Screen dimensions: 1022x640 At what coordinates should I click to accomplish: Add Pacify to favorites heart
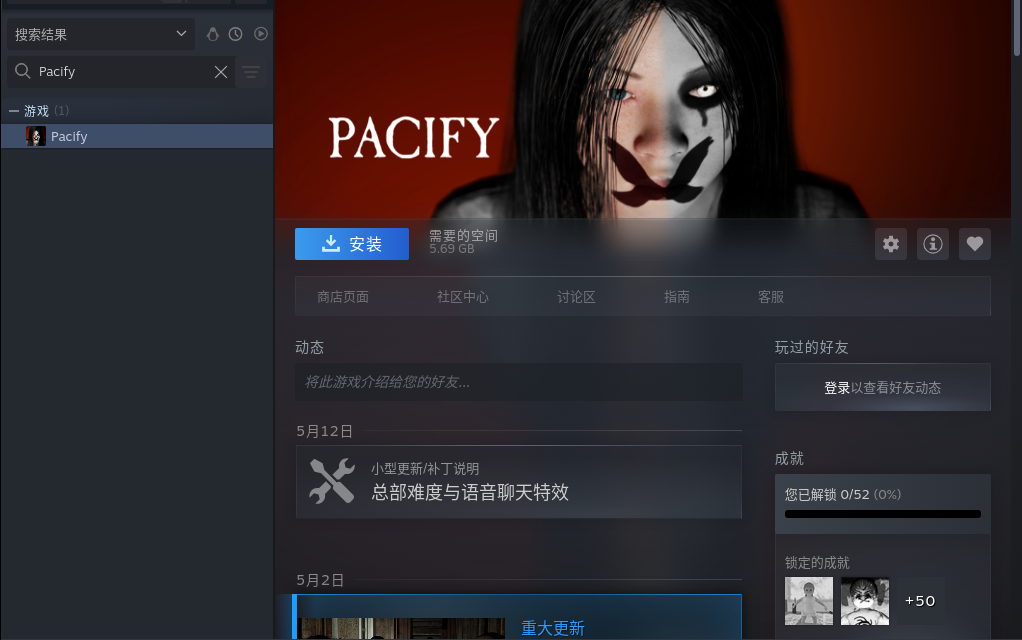click(975, 244)
